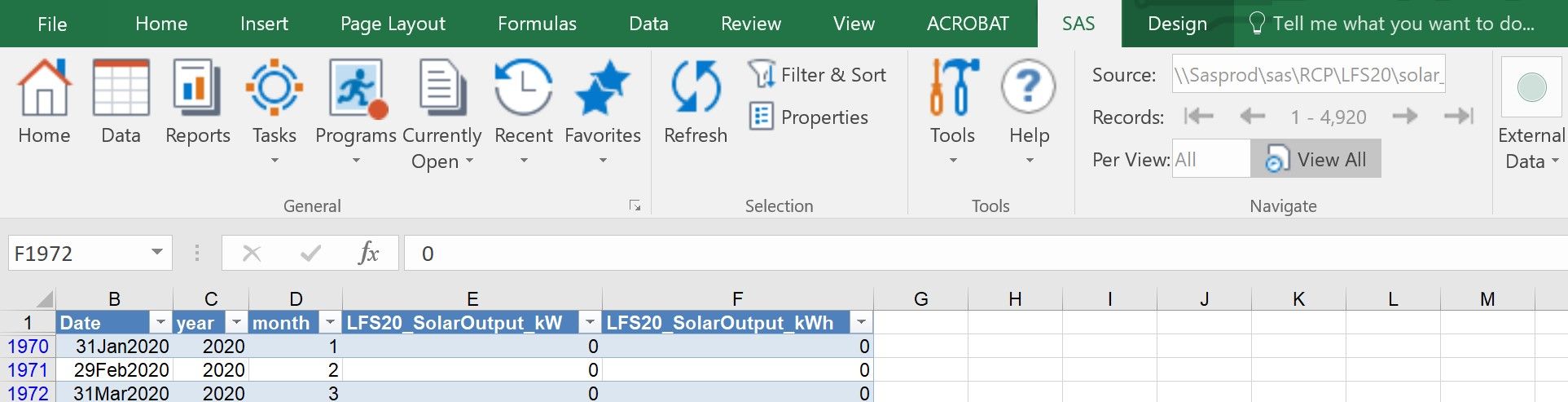Image resolution: width=1568 pixels, height=402 pixels.
Task: Go to first records page arrow
Action: [x=1199, y=117]
